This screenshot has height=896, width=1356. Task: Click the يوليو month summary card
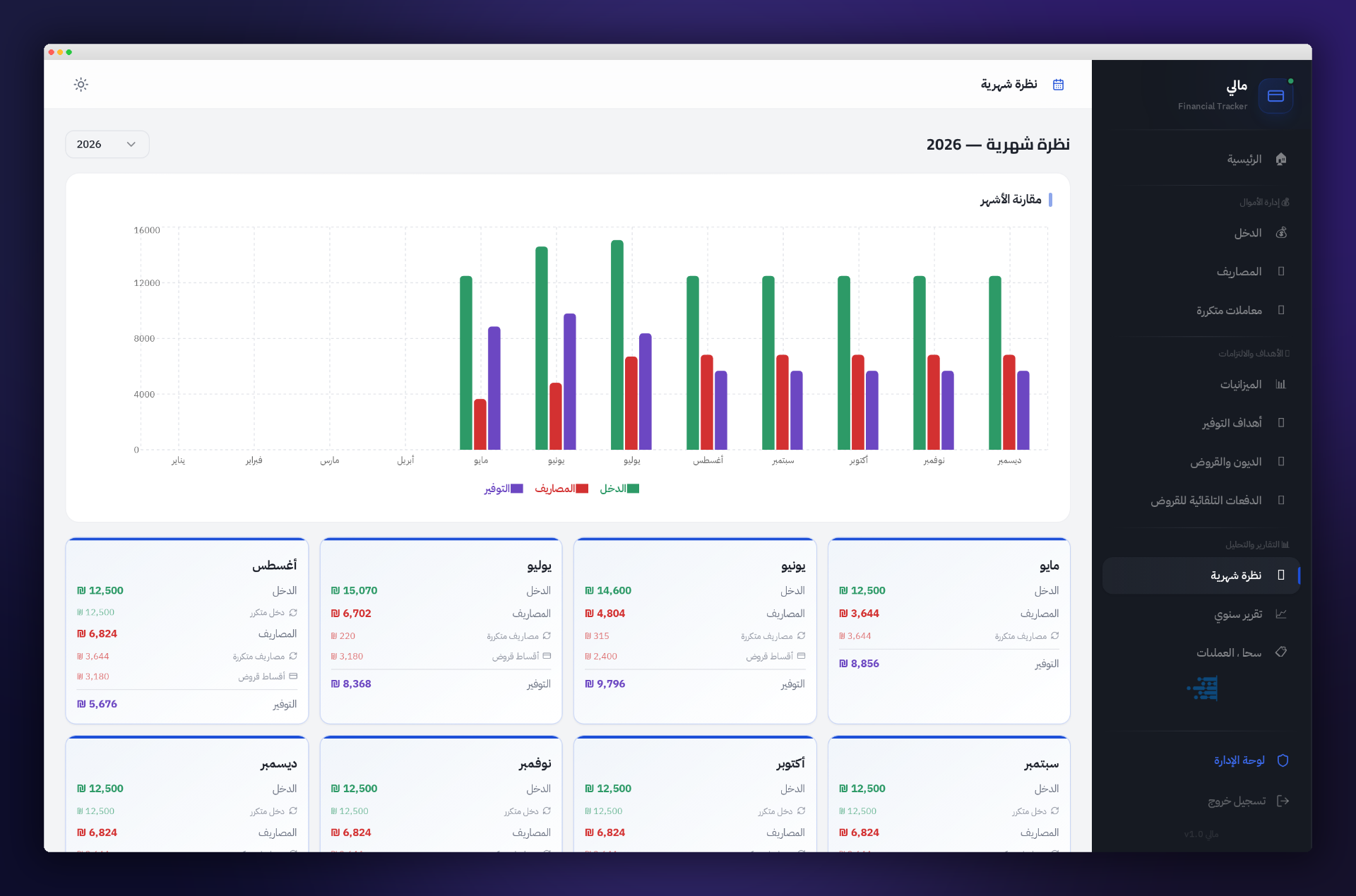click(441, 631)
